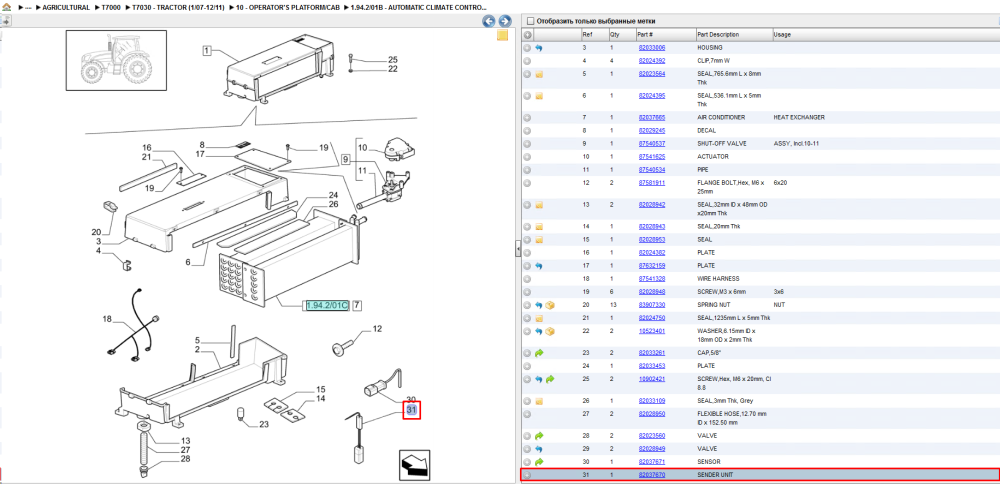Click green arrow icon for CAP,5/8" row

tap(539, 353)
